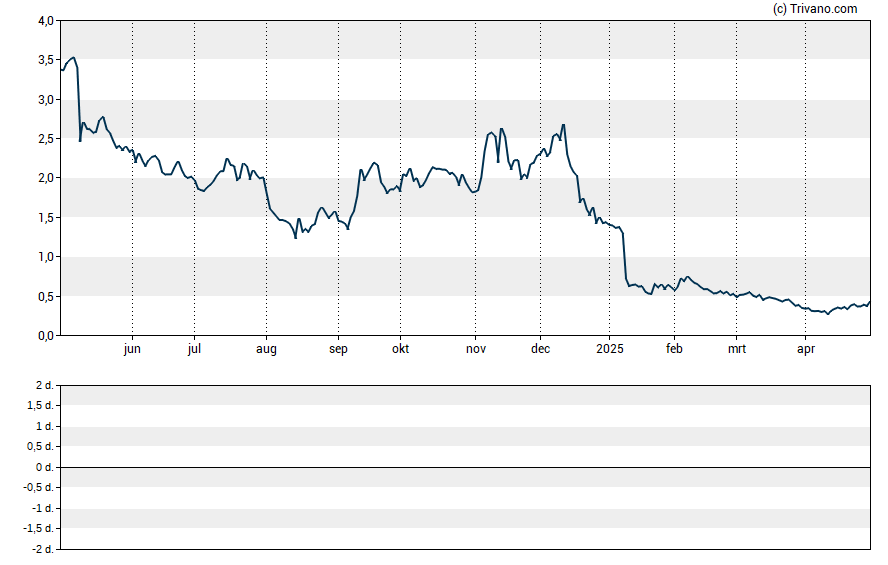The height and width of the screenshot is (565, 888).
Task: Click the '-2 d.' lower axis label
Action: pyautogui.click(x=42, y=549)
